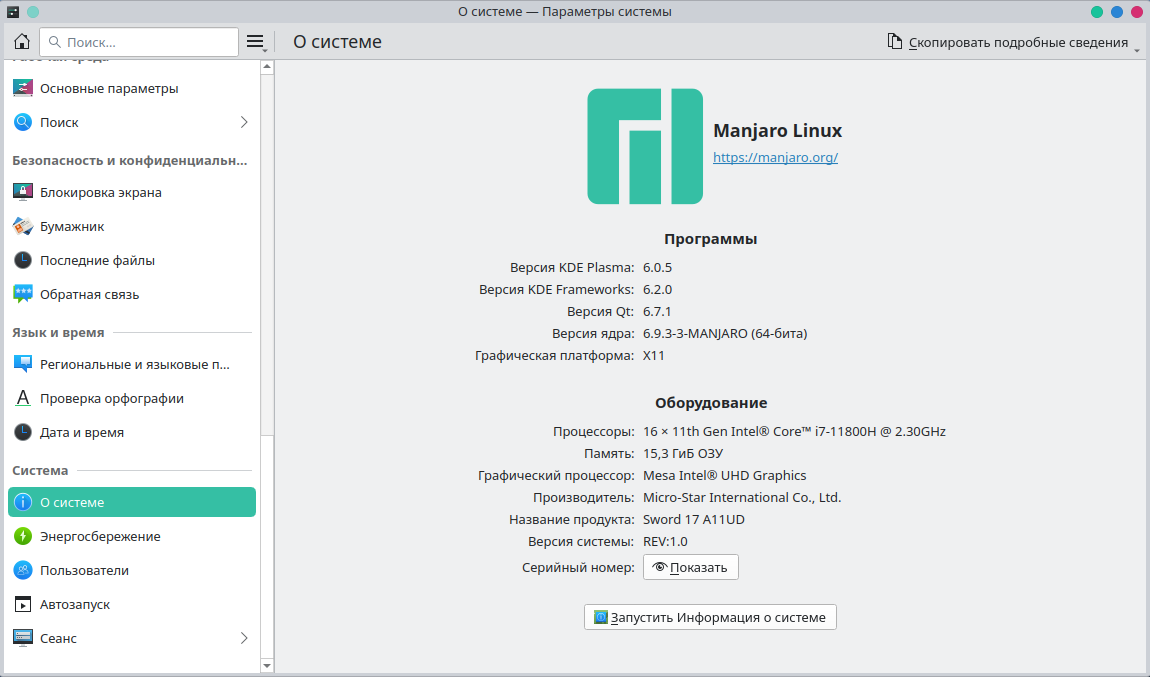Click the sidebar vertical scrollbar handle
Viewport: 1150px width, 677px height.
267,253
